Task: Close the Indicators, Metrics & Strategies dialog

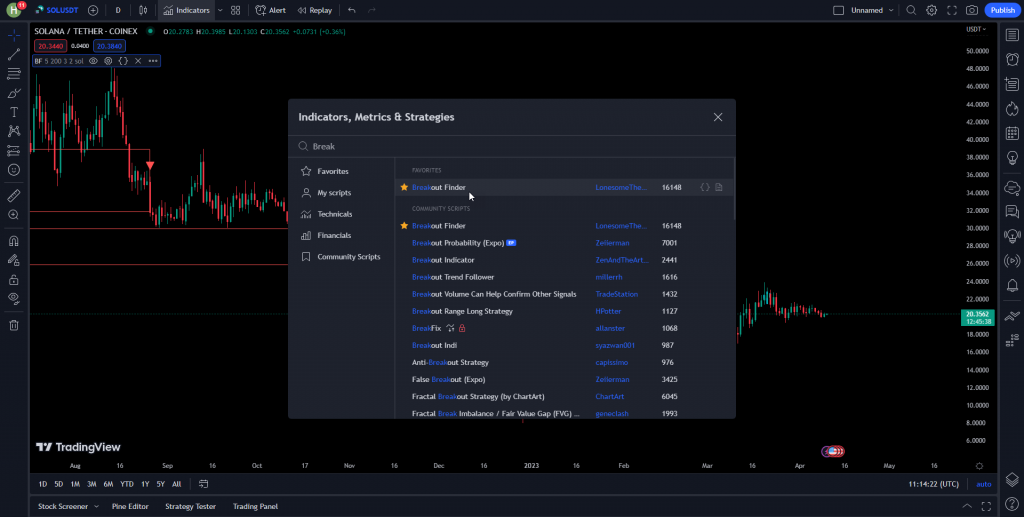Action: [718, 117]
